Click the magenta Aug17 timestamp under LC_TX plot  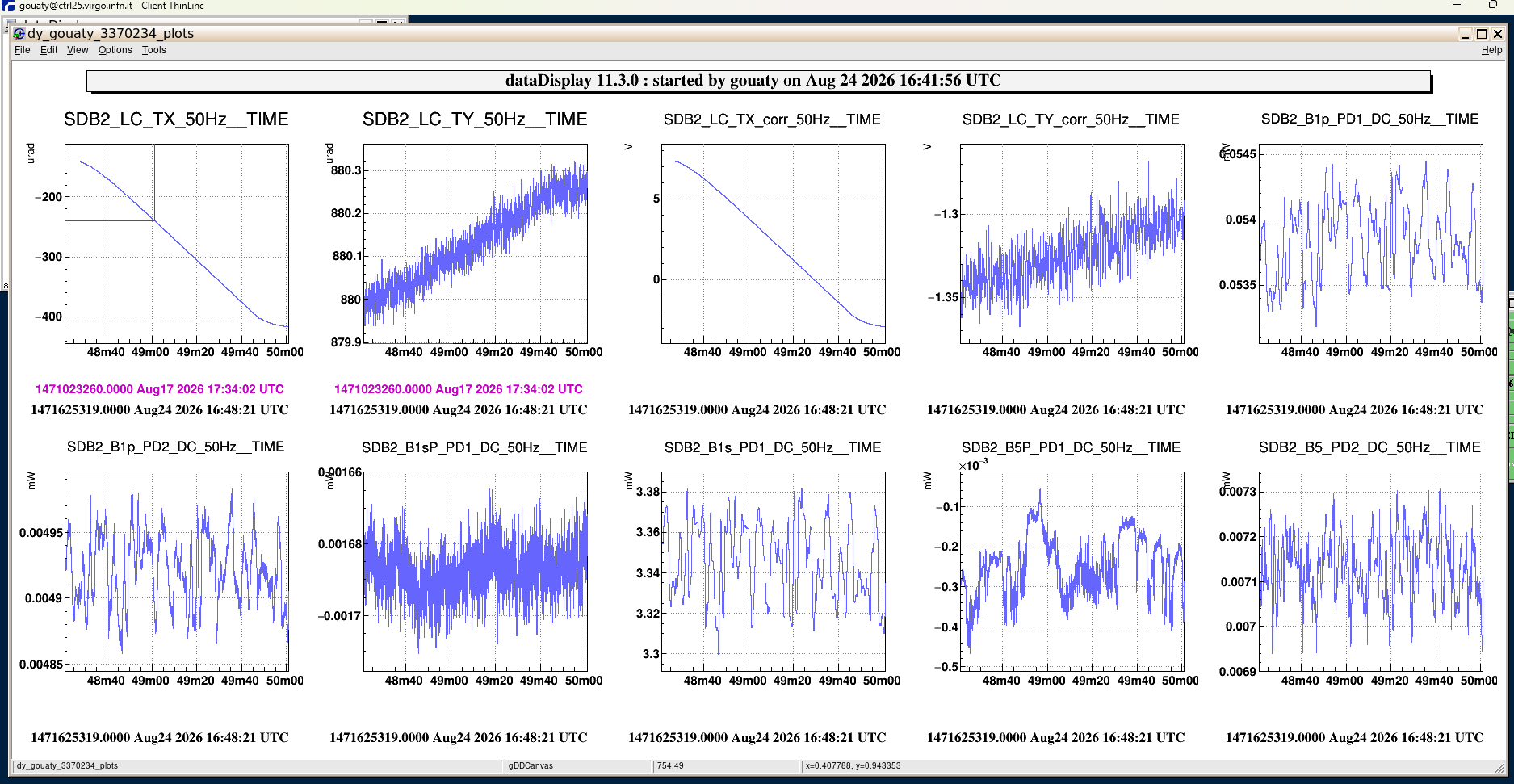pyautogui.click(x=160, y=389)
